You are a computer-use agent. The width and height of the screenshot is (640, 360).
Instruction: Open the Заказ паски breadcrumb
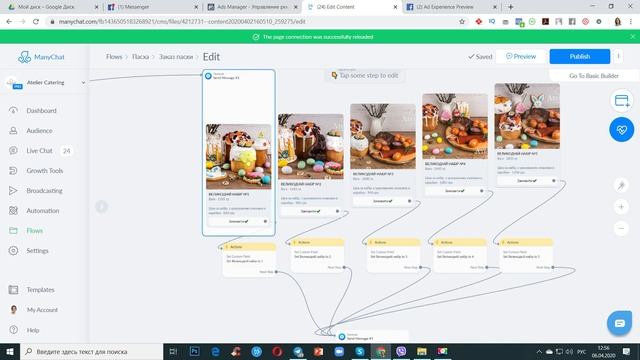pos(176,57)
